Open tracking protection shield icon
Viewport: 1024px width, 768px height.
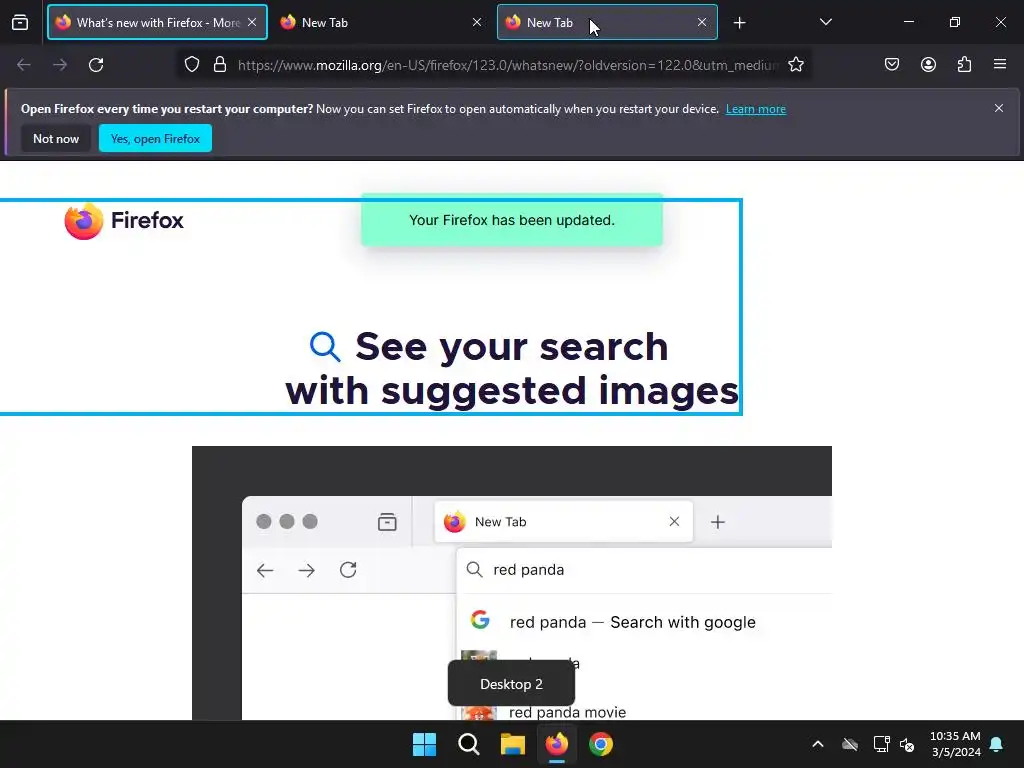point(191,65)
